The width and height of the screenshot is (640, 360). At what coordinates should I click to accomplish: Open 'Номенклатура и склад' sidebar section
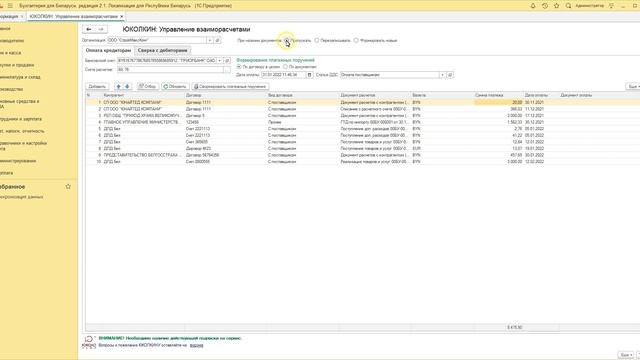[20, 77]
